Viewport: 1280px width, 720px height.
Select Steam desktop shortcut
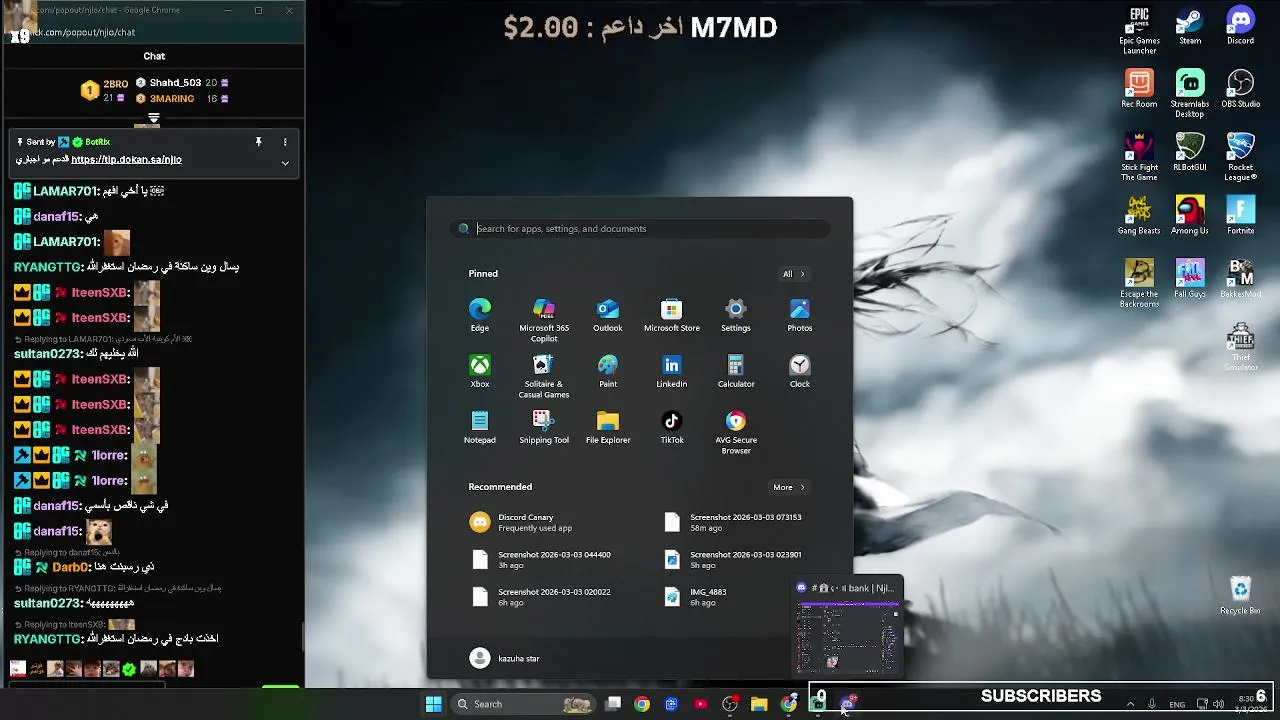click(x=1190, y=26)
